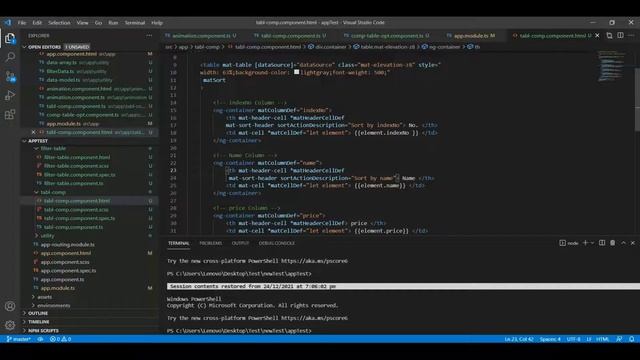
Task: Open the VS Code logo window menu
Action: pos(8,22)
